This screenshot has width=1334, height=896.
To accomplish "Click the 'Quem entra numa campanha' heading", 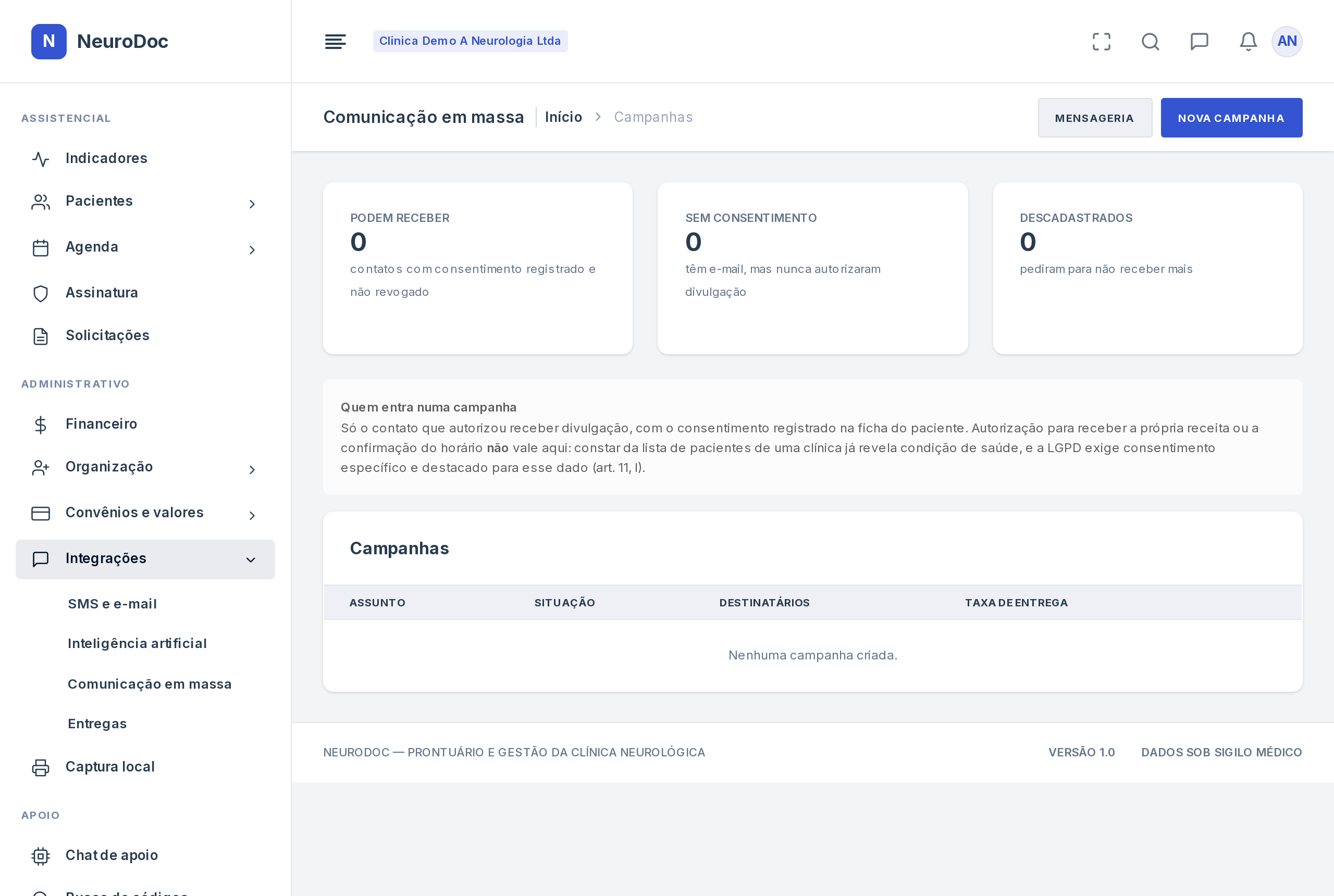I will point(428,407).
